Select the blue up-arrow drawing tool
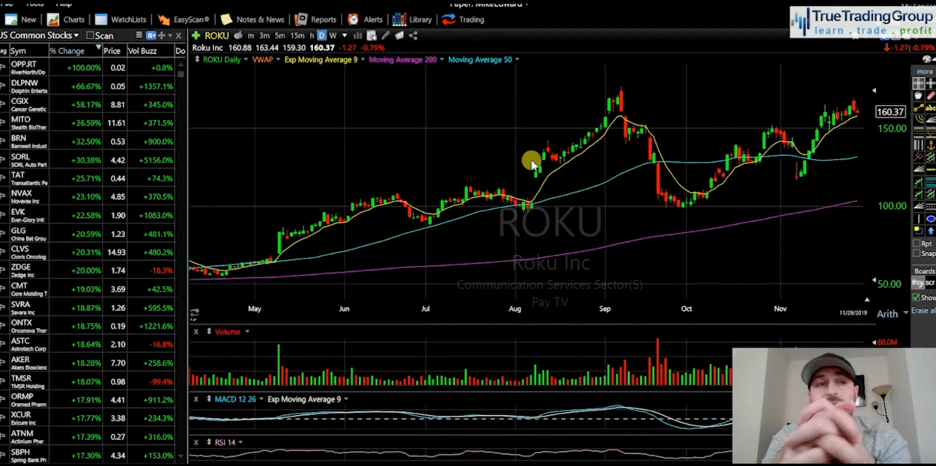This screenshot has height=466, width=936. tap(931, 231)
